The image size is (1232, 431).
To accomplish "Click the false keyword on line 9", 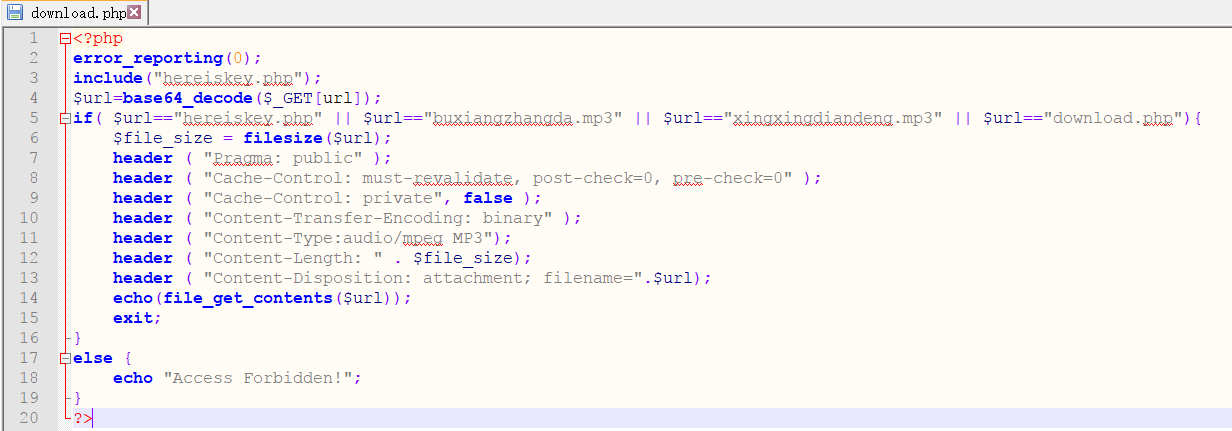I will [487, 198].
